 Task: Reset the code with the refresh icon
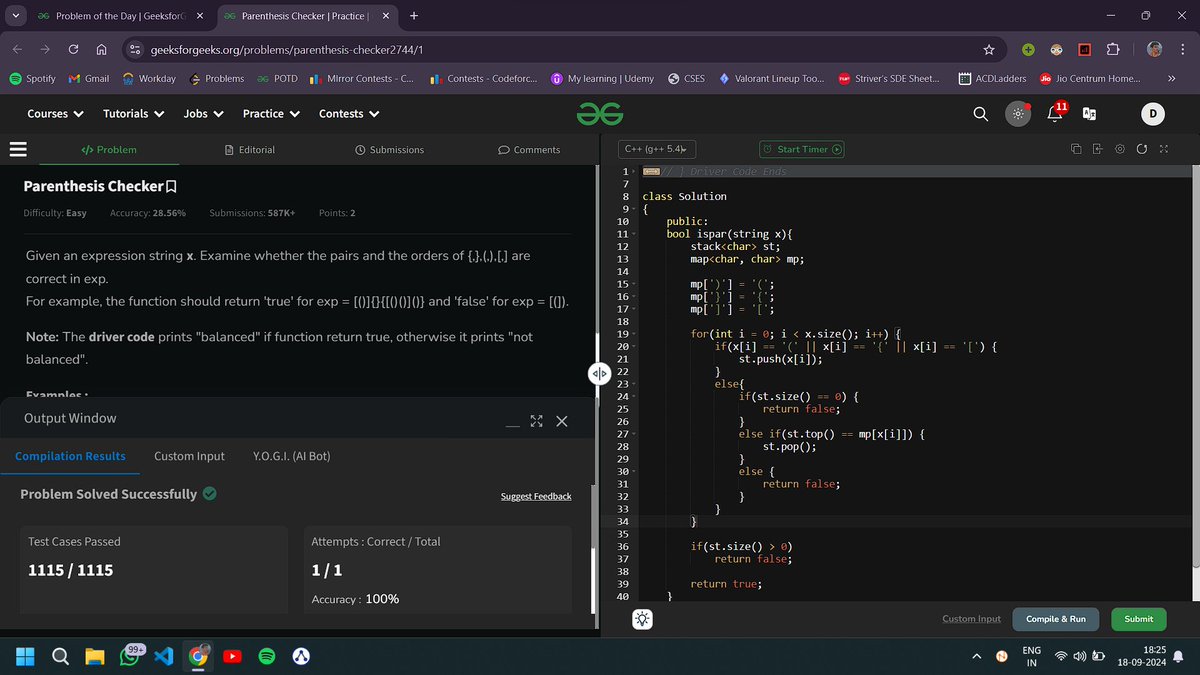pyautogui.click(x=1141, y=149)
